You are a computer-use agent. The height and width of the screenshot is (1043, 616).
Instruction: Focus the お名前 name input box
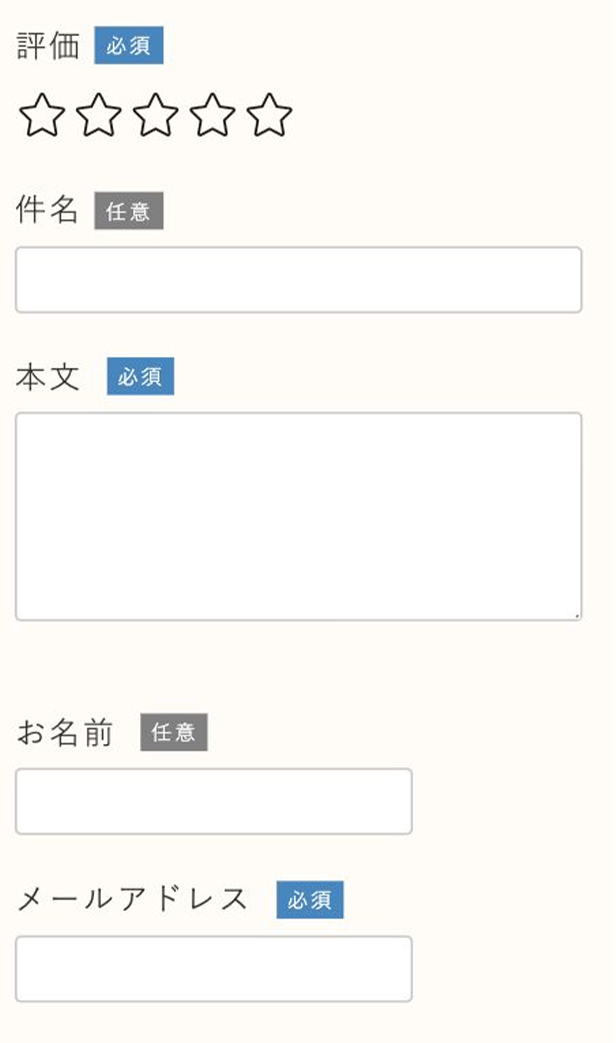(x=213, y=801)
